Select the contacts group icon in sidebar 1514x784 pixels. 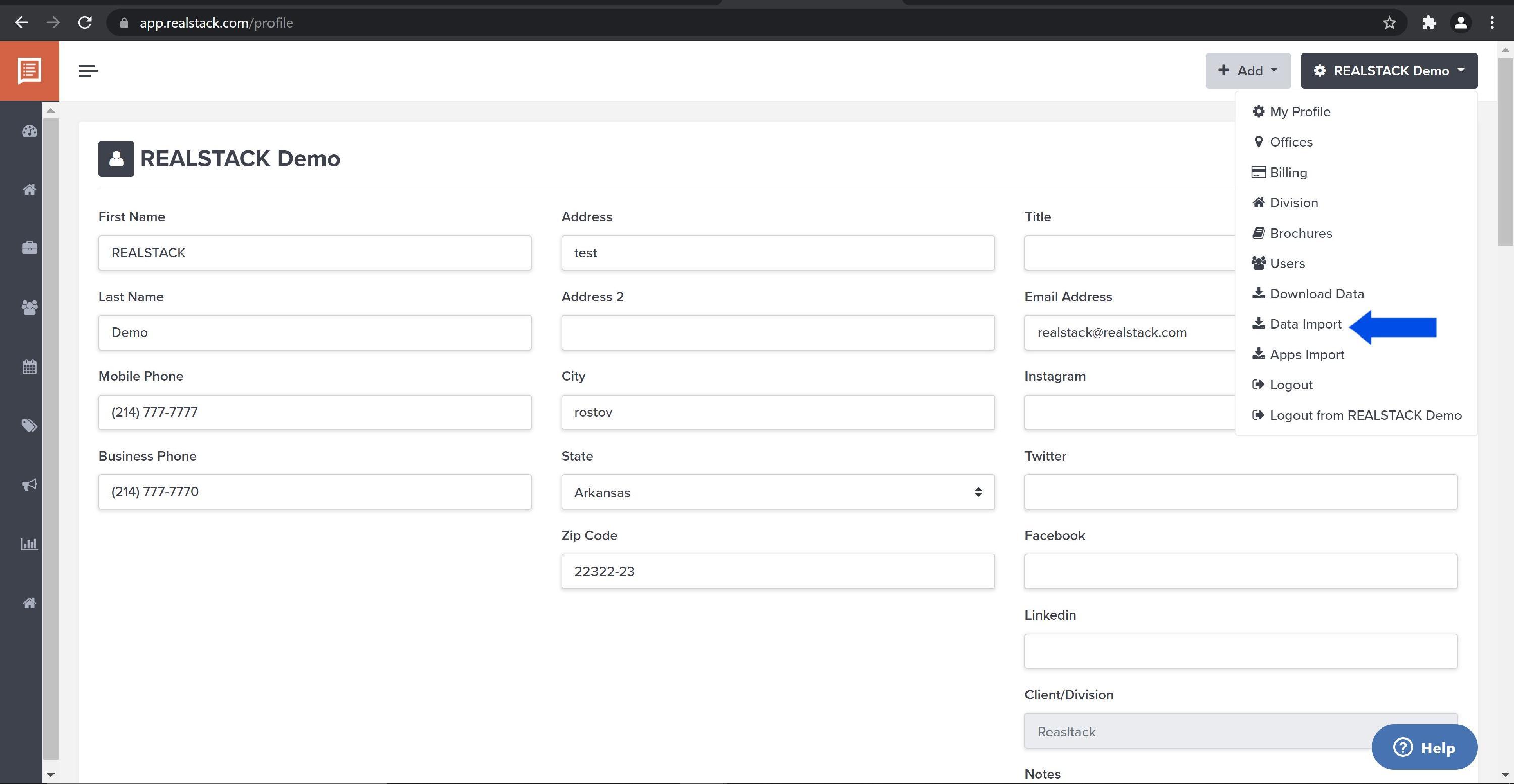point(29,307)
